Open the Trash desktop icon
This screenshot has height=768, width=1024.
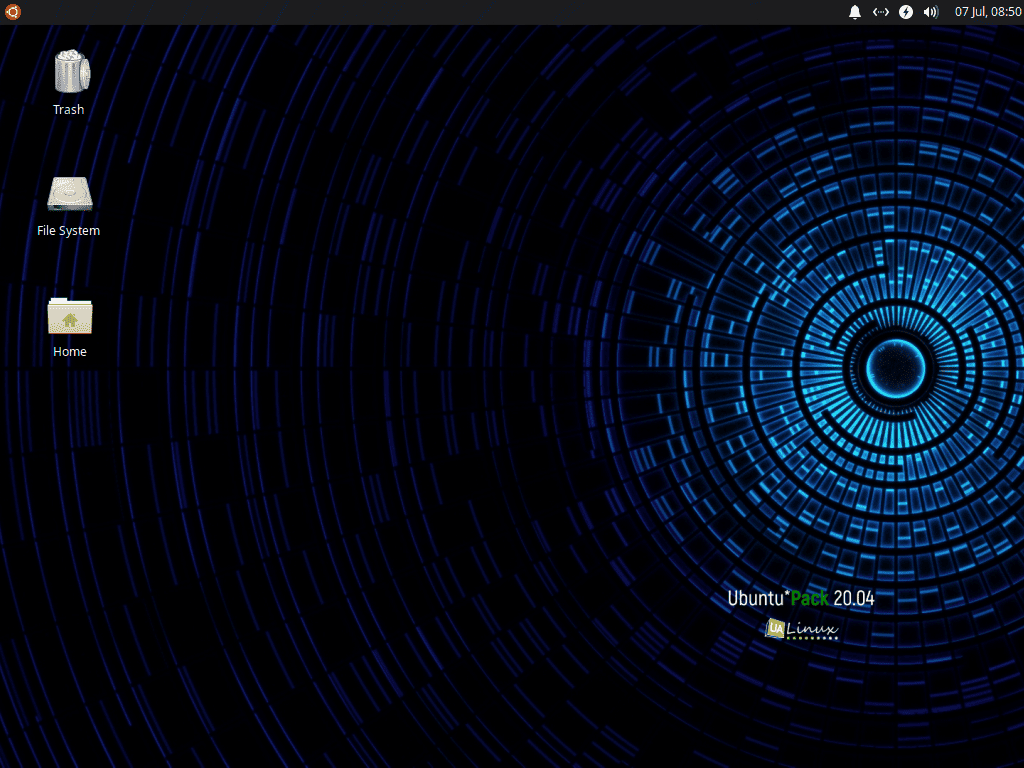click(71, 71)
